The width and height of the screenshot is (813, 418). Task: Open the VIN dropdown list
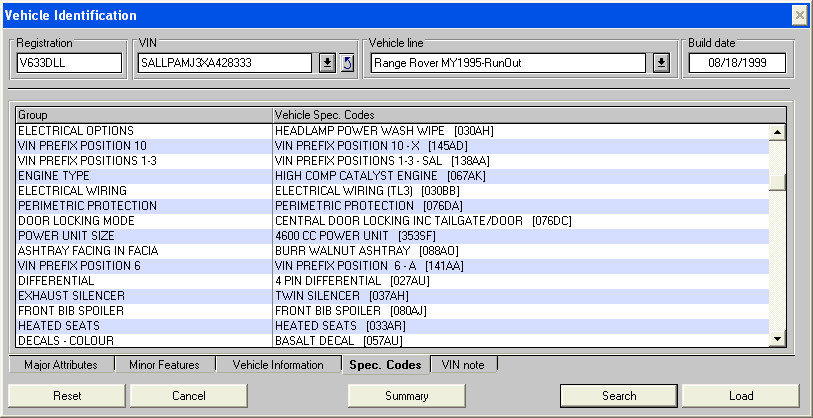coord(327,63)
